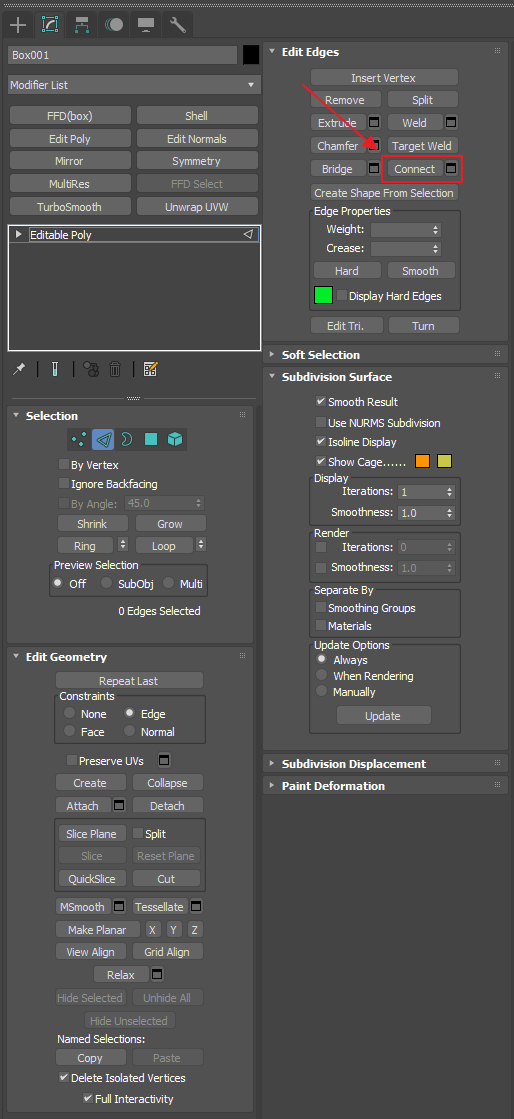Collapse the Edit Geometry rollout
514x1119 pixels.
coord(16,657)
